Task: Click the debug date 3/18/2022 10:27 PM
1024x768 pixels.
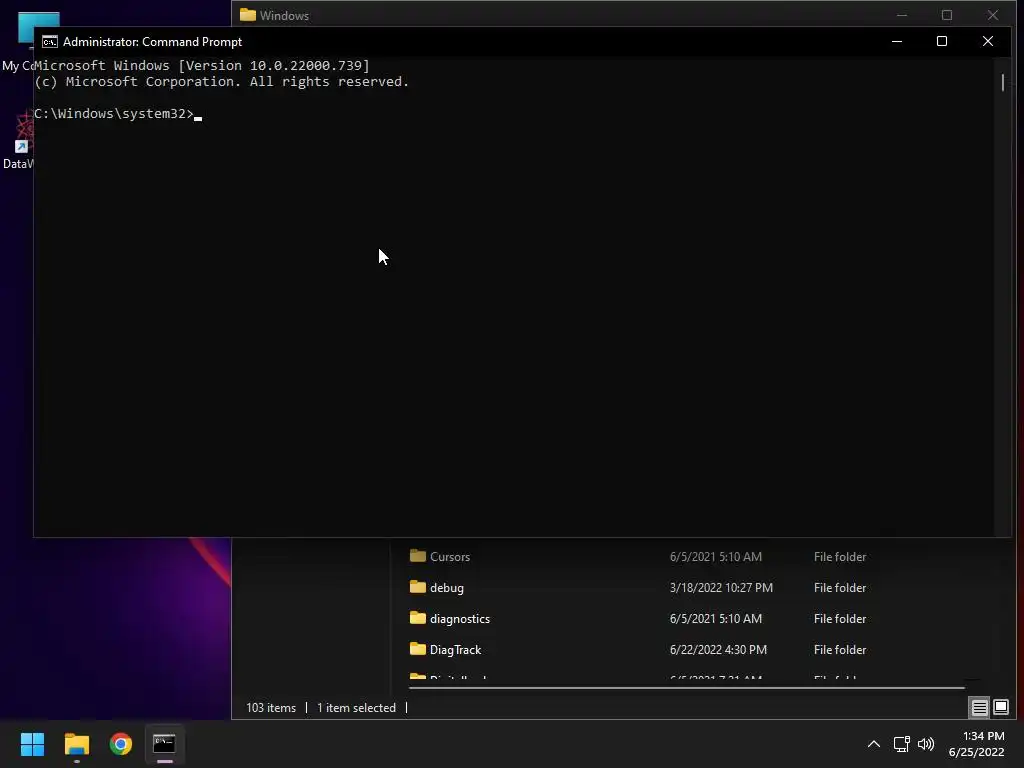Action: pyautogui.click(x=721, y=587)
